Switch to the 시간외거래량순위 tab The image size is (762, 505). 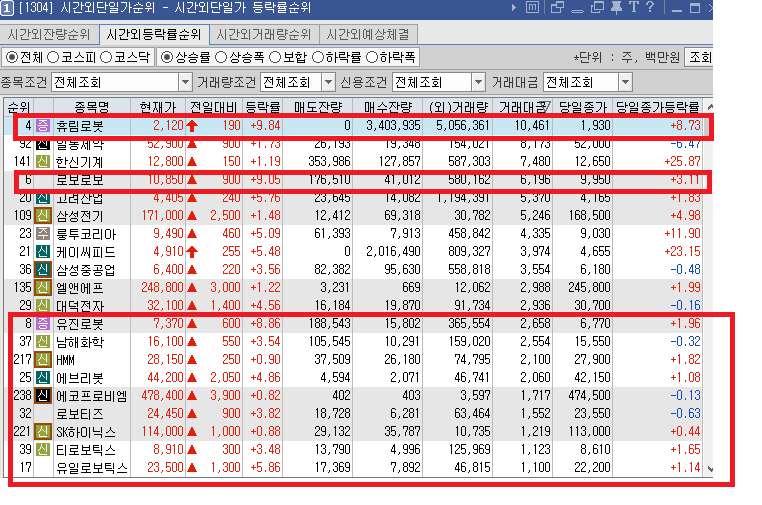coord(263,35)
